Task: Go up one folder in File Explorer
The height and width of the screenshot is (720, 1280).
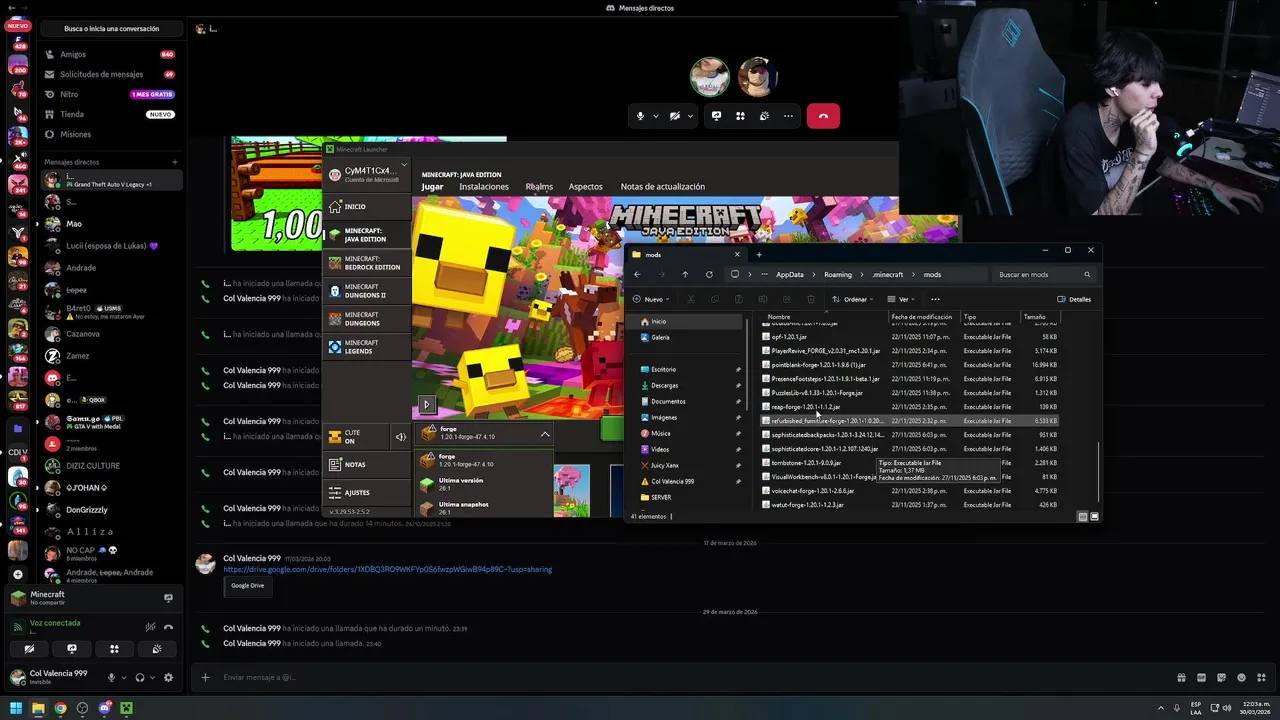Action: pos(685,274)
